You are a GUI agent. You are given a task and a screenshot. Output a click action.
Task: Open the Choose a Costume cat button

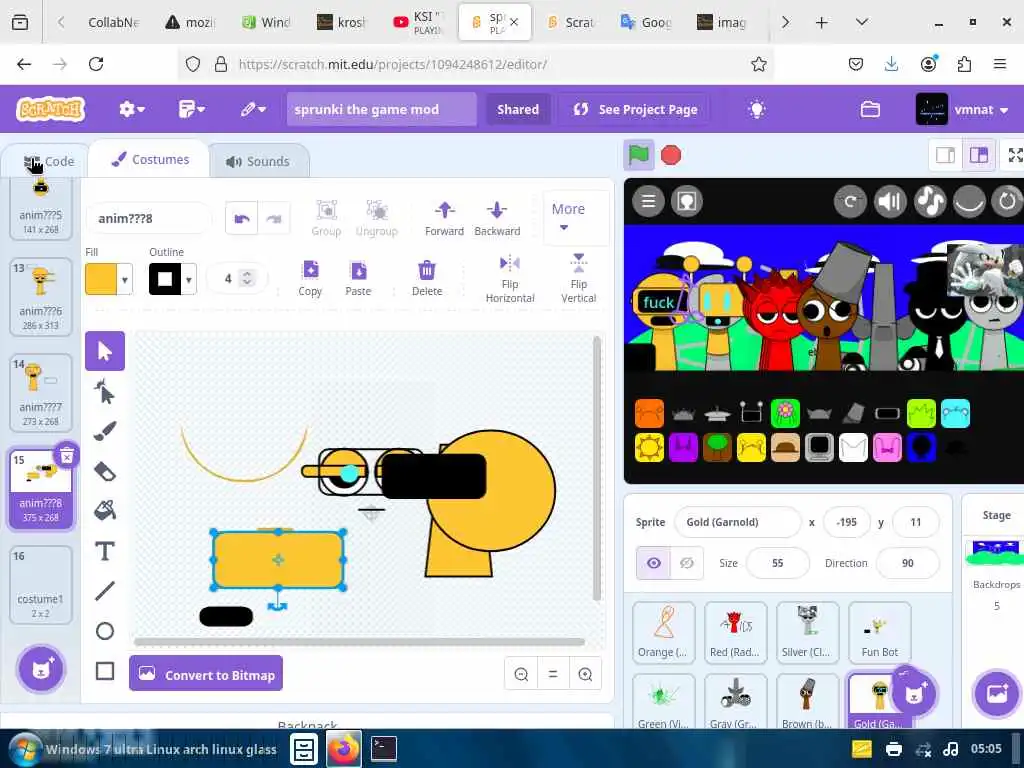click(x=41, y=668)
